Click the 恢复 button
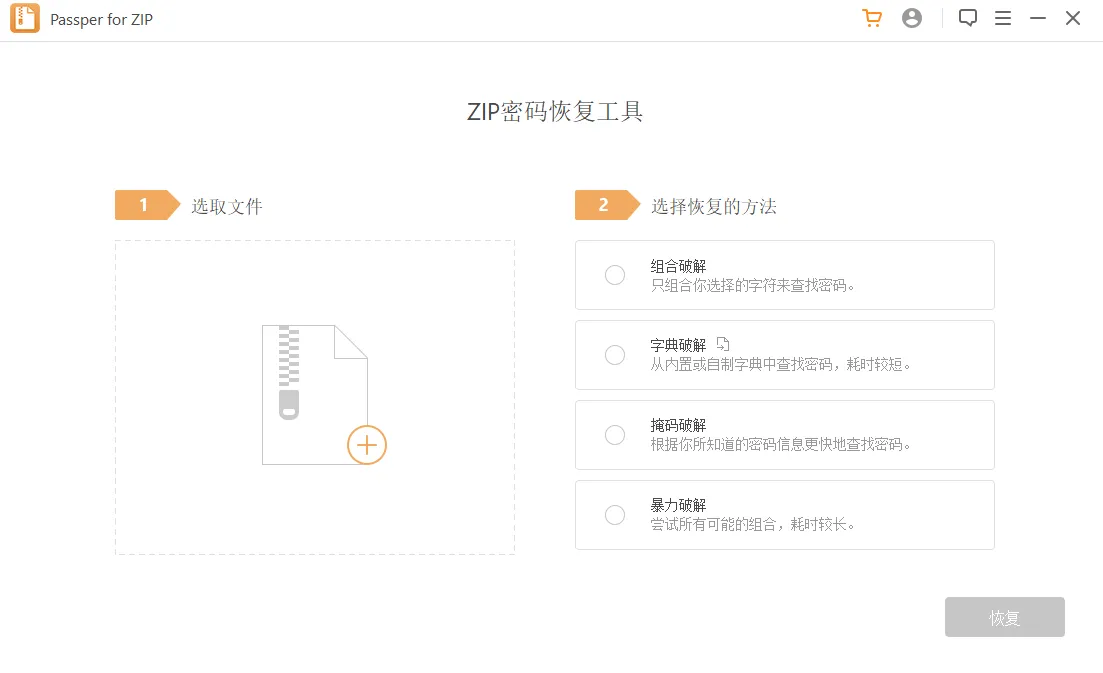 (1005, 617)
